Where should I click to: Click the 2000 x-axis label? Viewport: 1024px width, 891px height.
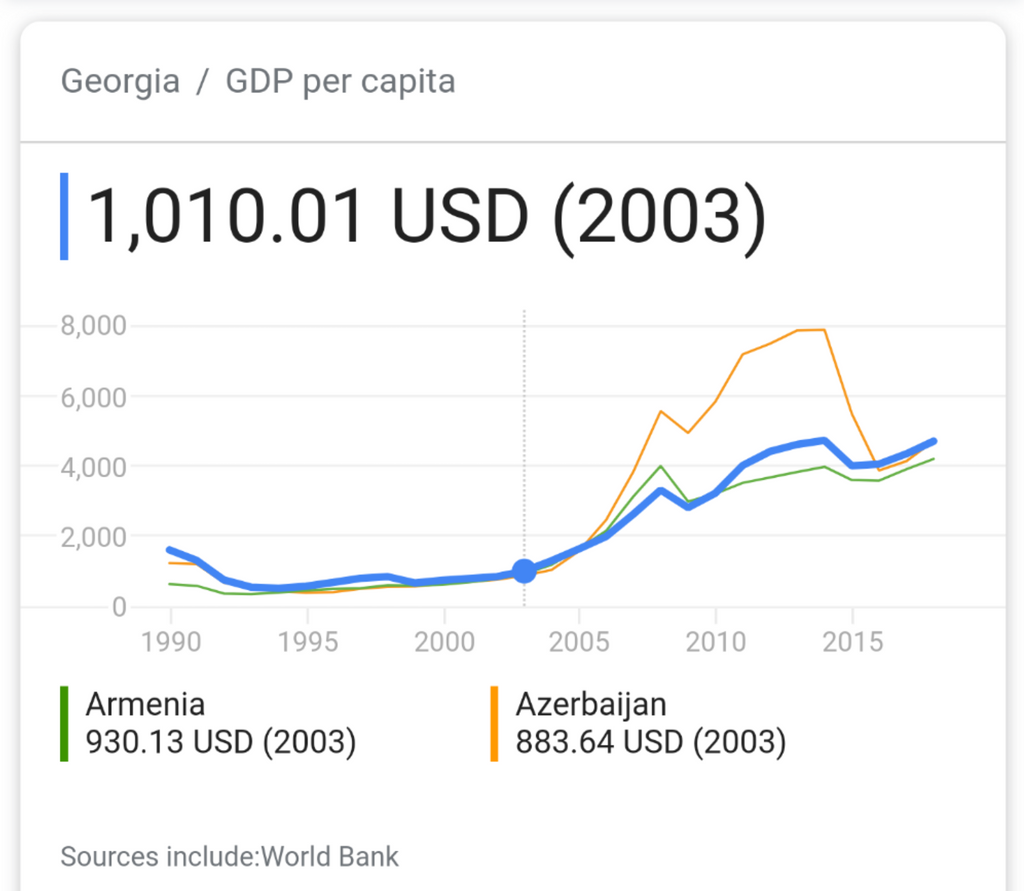pyautogui.click(x=444, y=642)
